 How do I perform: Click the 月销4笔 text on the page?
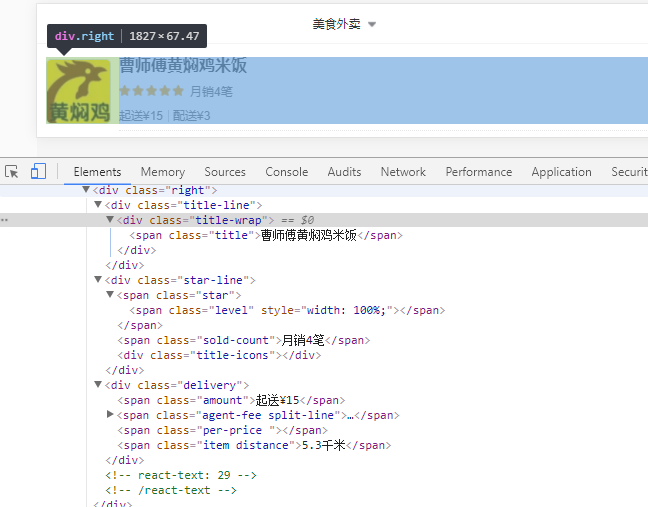tap(211, 91)
